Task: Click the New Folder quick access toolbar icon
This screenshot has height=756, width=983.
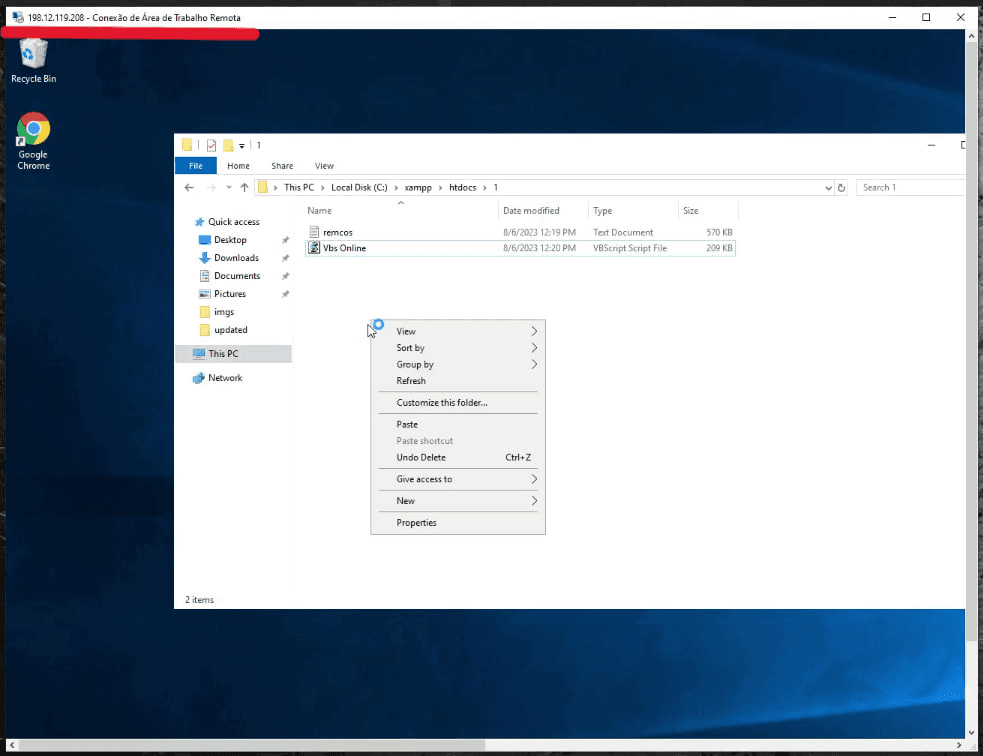Action: 228,145
